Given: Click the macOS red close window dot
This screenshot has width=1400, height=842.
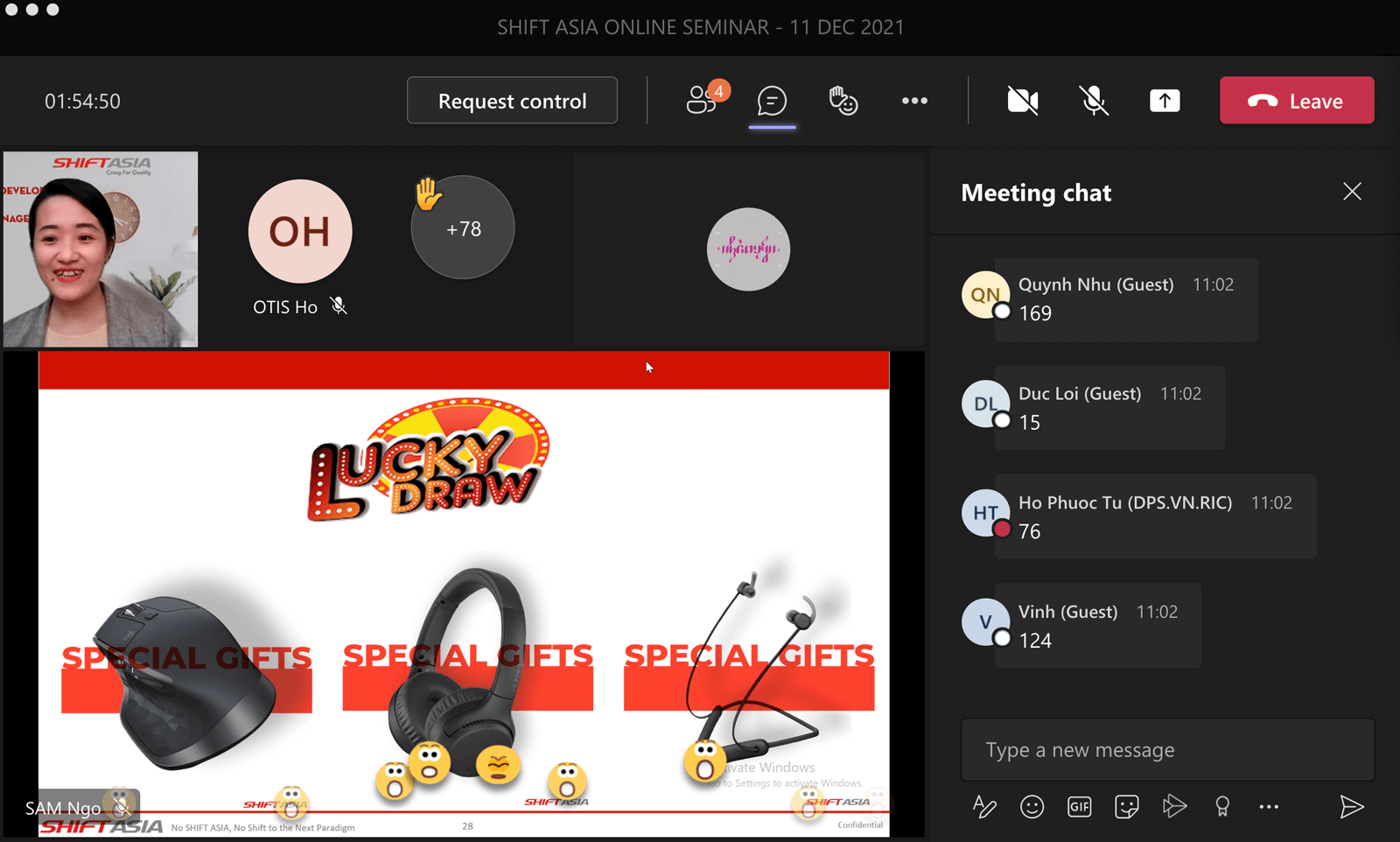Looking at the screenshot, I should pyautogui.click(x=10, y=9).
